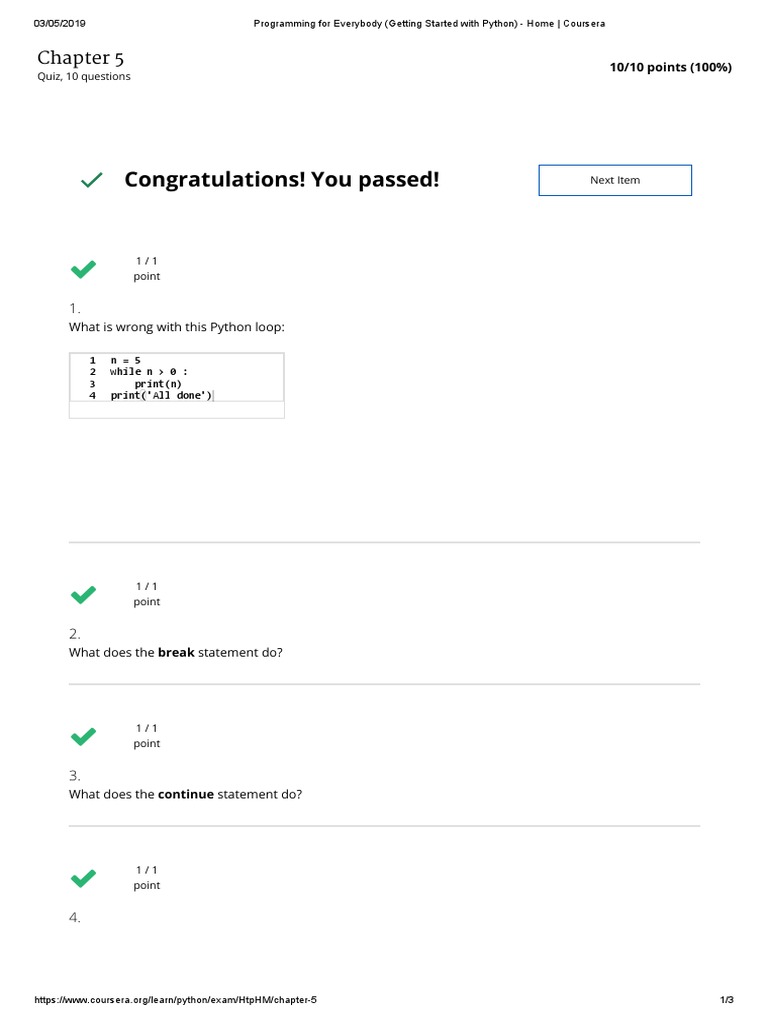Click the Next Item button
This screenshot has height=1024, width=768.
tap(615, 180)
